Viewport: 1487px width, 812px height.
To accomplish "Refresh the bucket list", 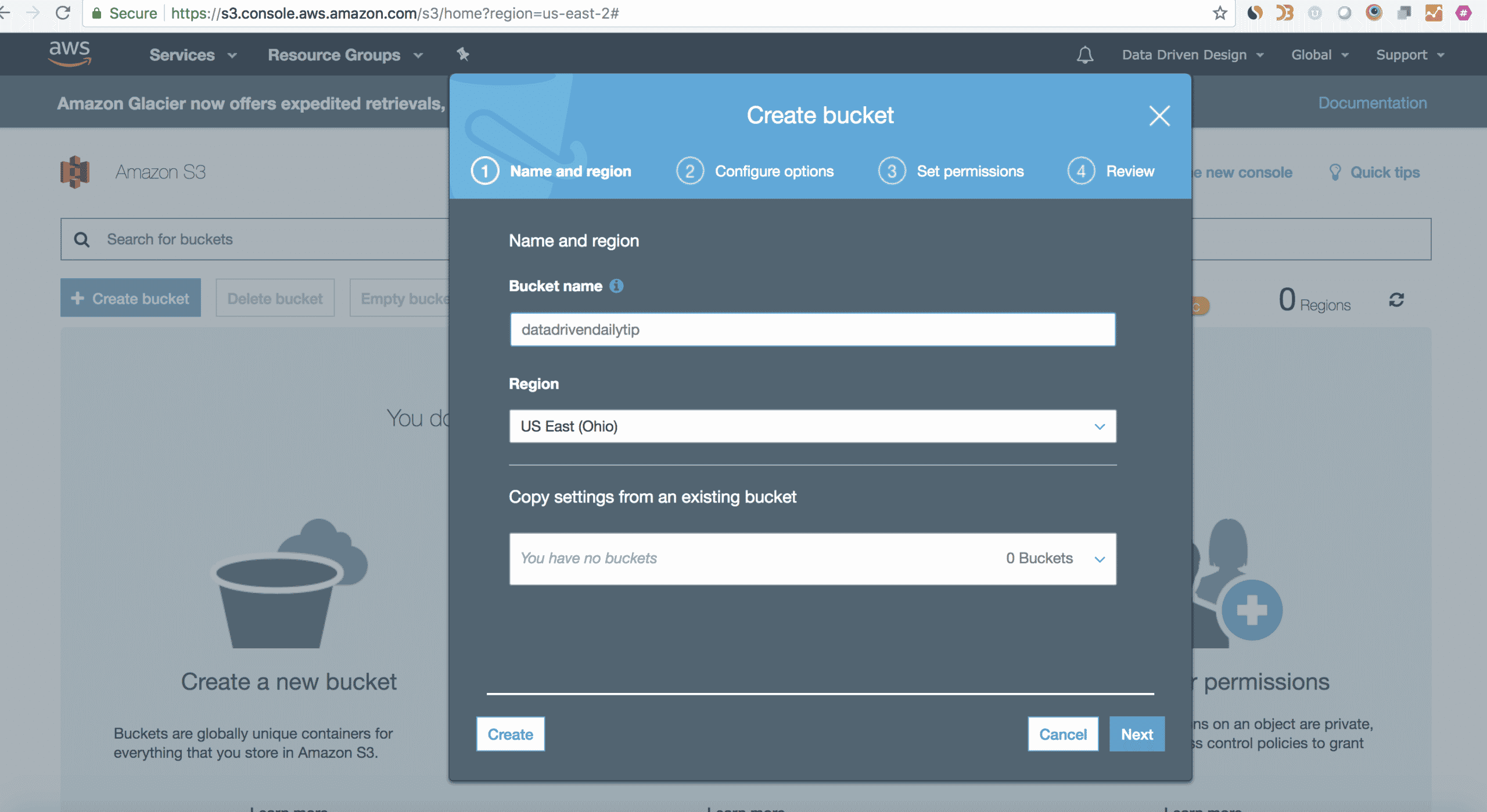I will pyautogui.click(x=1396, y=300).
